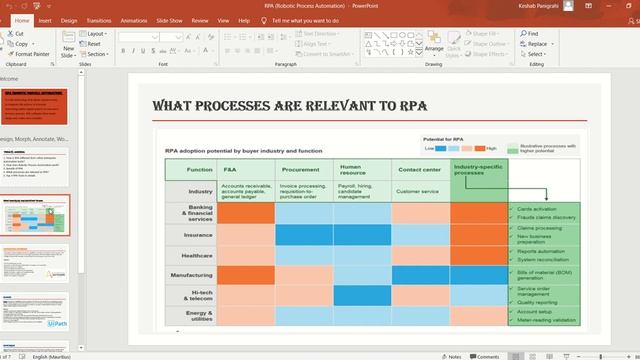Open the View tab
This screenshot has height=360, width=640.
coord(223,20)
